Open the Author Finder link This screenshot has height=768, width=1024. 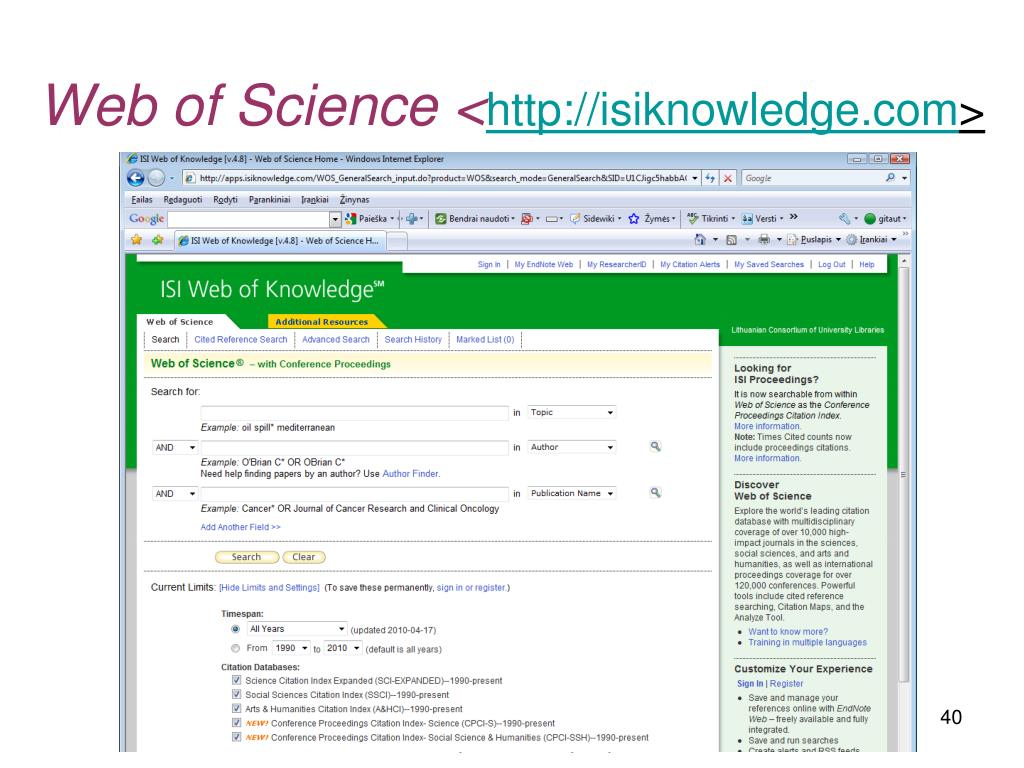coord(410,473)
